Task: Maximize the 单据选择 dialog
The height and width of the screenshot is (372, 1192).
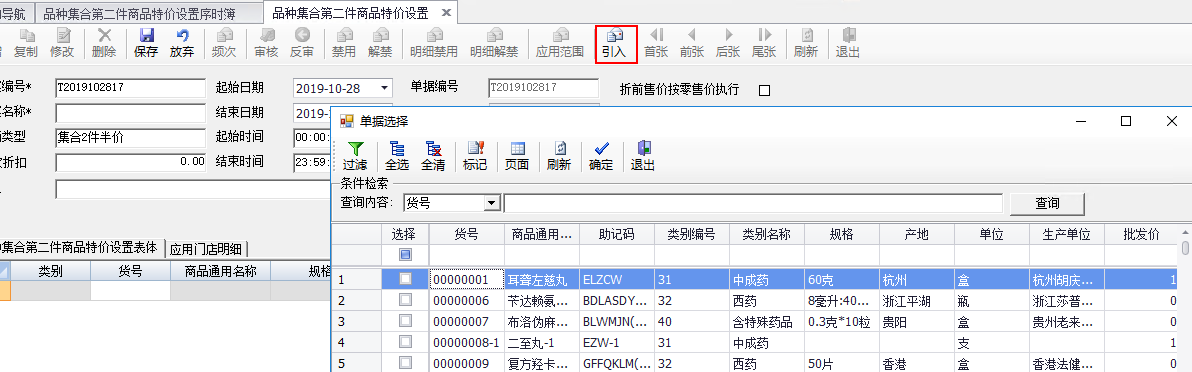Action: click(1127, 121)
